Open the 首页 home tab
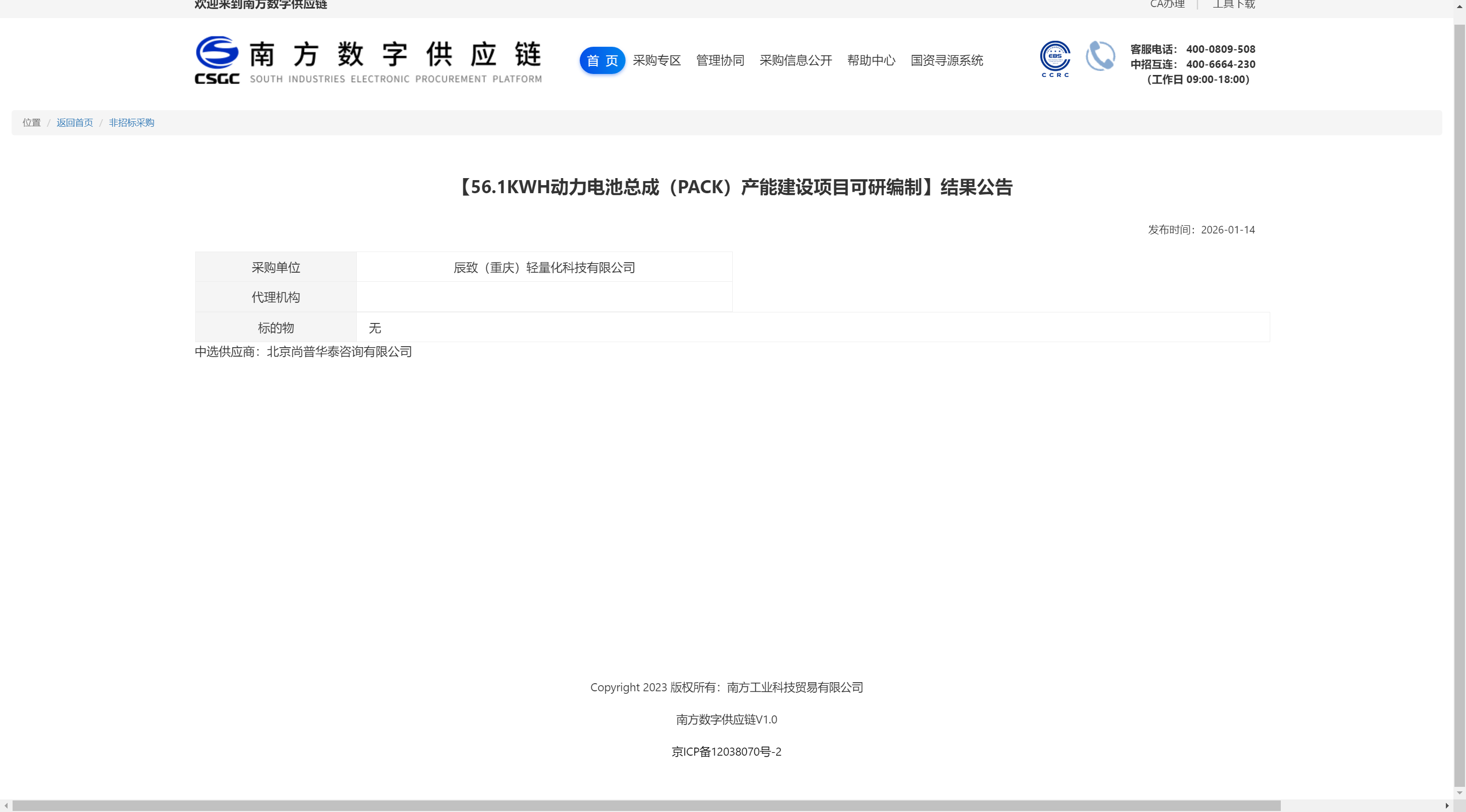This screenshot has width=1466, height=812. point(602,60)
